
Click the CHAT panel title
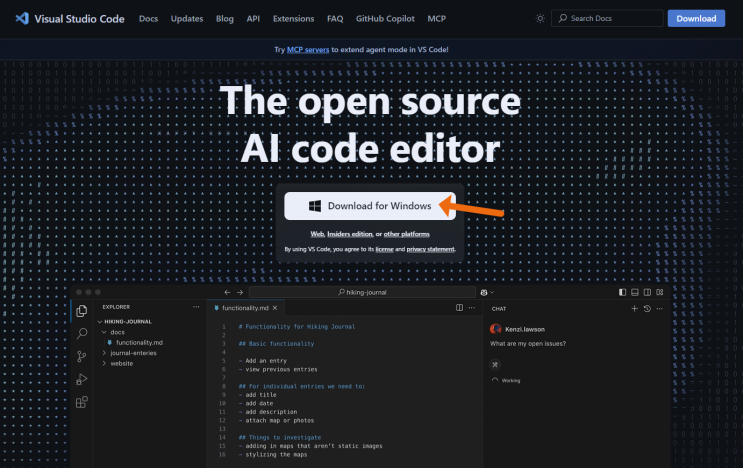[499, 309]
